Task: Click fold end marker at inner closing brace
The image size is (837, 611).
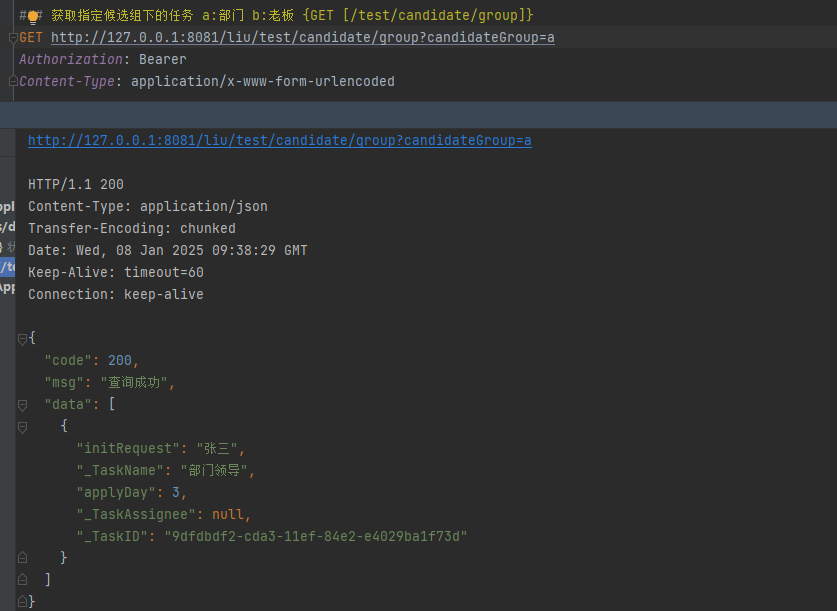Action: pyautogui.click(x=22, y=558)
